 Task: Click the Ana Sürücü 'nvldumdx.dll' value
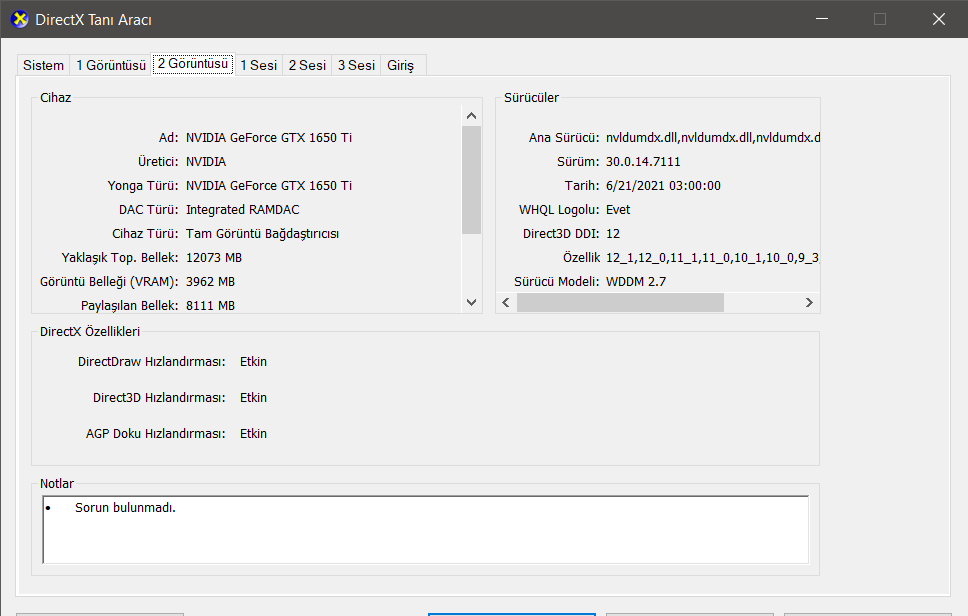(712, 138)
